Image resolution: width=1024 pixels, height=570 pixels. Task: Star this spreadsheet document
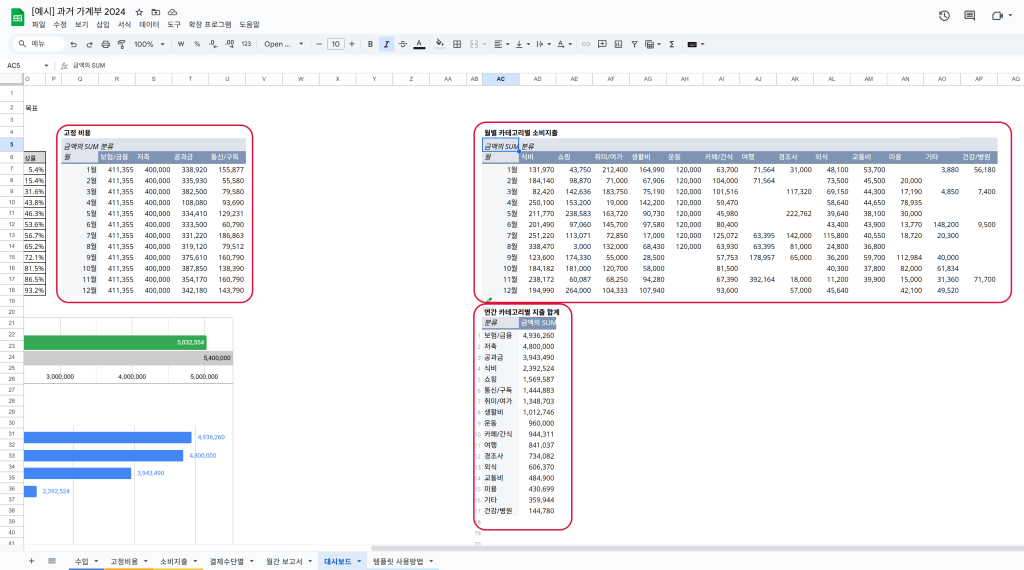click(x=139, y=10)
